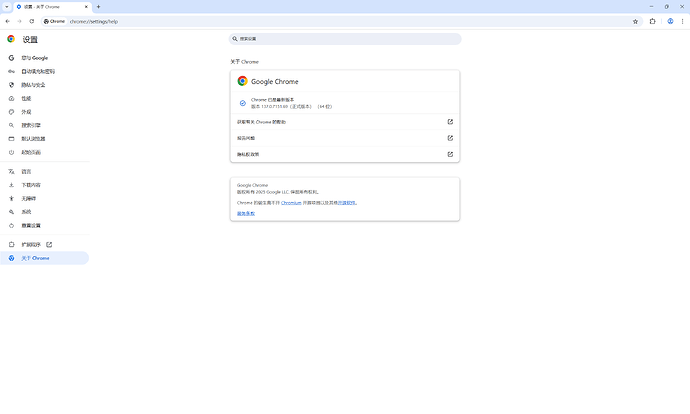Open 搜索引擎 settings in the sidebar
Viewport: 690px width, 414px height.
point(44,125)
